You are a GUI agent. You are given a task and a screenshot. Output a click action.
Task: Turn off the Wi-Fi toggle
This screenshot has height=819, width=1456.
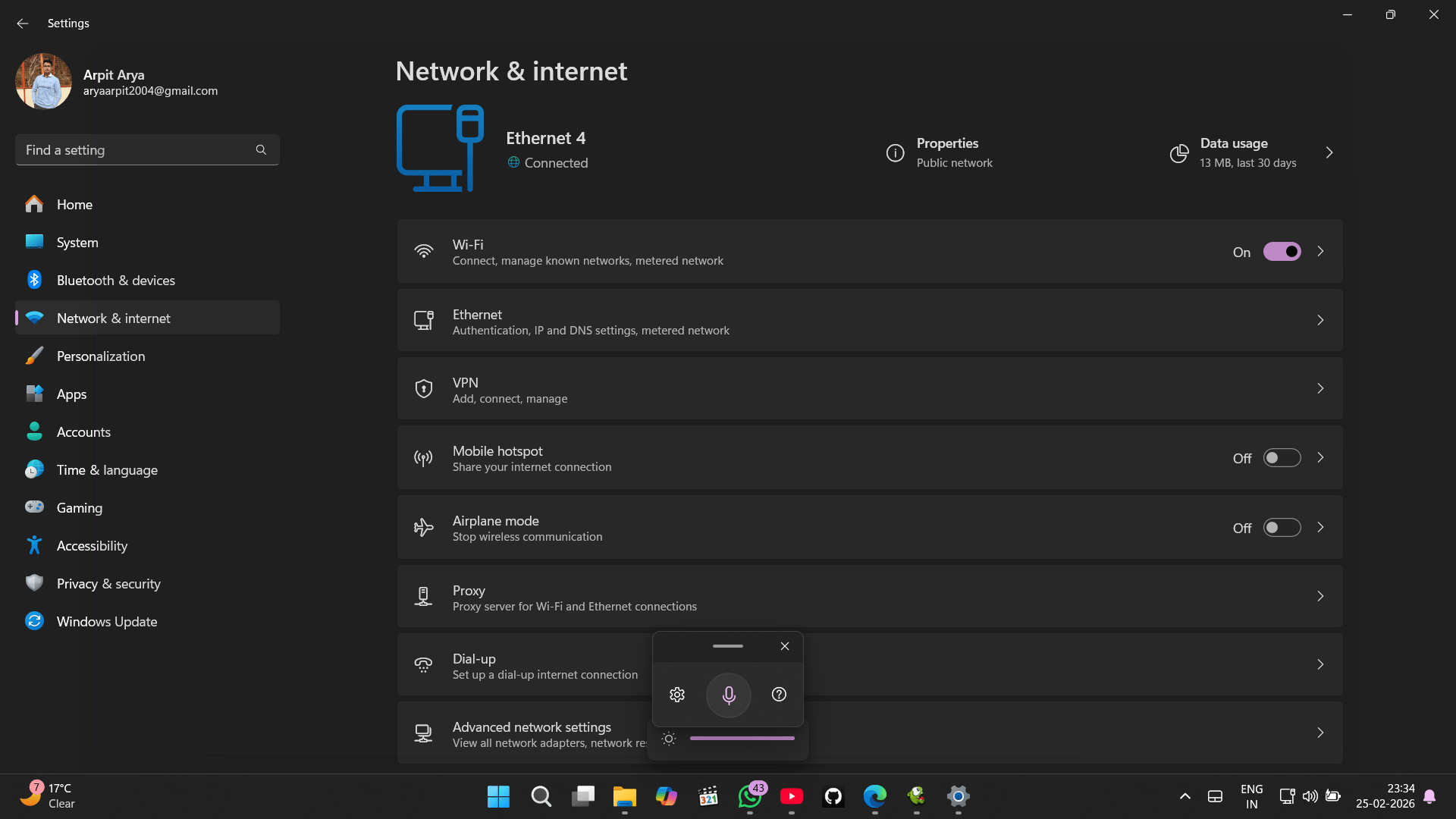1282,252
